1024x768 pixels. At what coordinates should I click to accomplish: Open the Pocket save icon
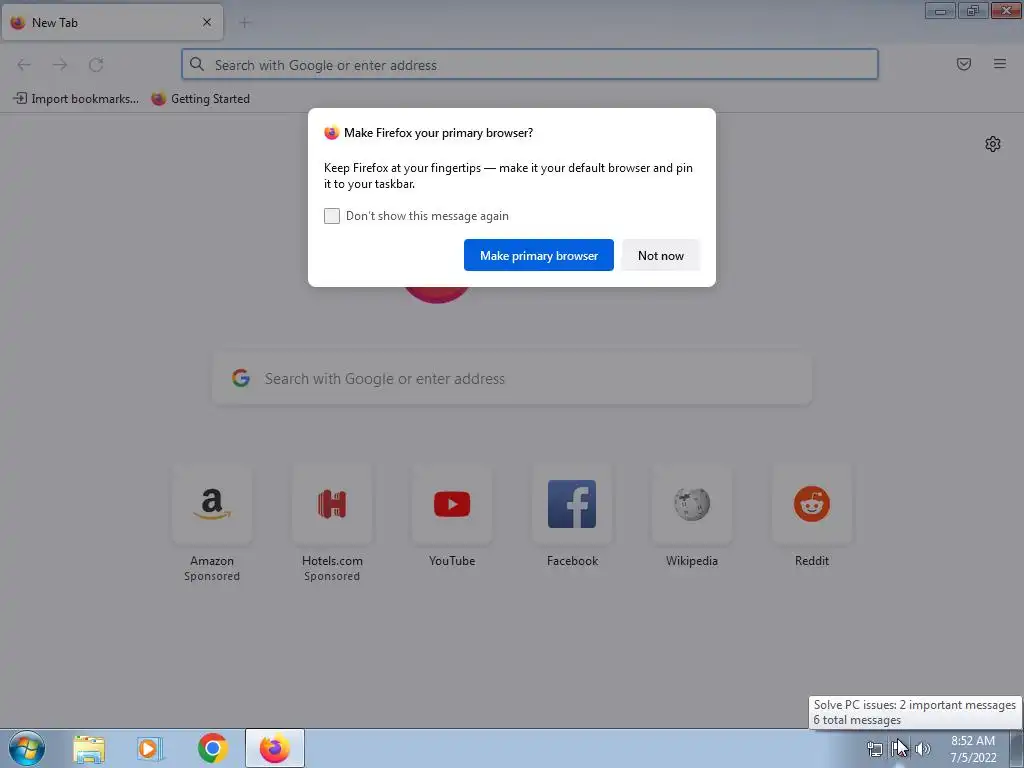(963, 64)
